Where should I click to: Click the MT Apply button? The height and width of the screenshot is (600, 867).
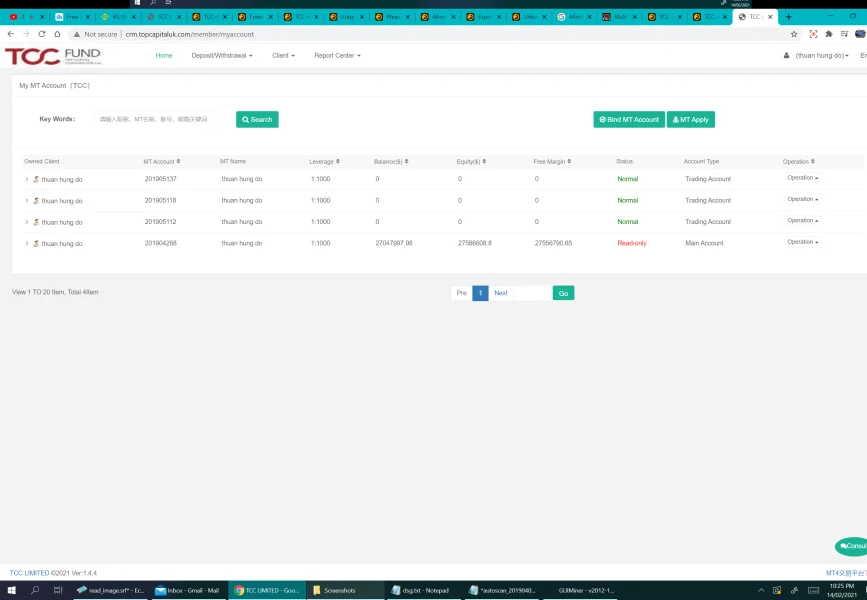click(691, 119)
